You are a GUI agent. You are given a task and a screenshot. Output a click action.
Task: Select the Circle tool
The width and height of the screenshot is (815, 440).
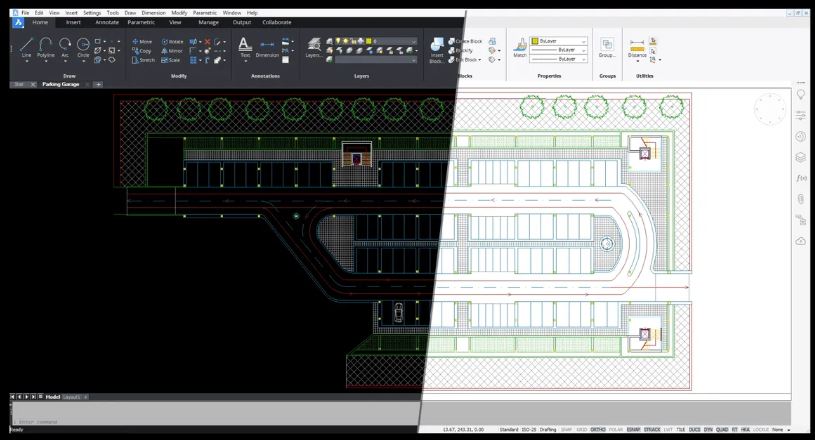(83, 47)
